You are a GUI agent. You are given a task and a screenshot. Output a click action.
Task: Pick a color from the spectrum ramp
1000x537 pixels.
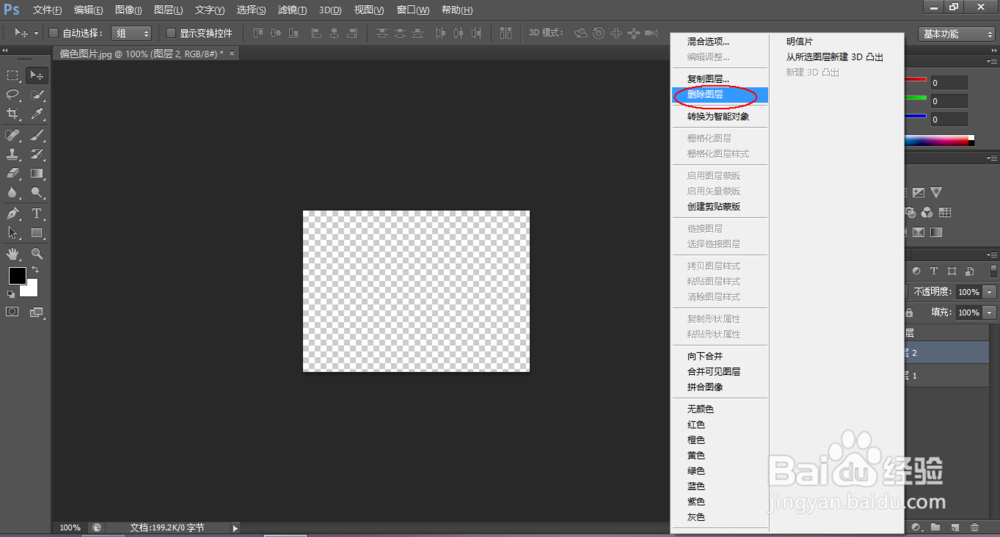939,141
